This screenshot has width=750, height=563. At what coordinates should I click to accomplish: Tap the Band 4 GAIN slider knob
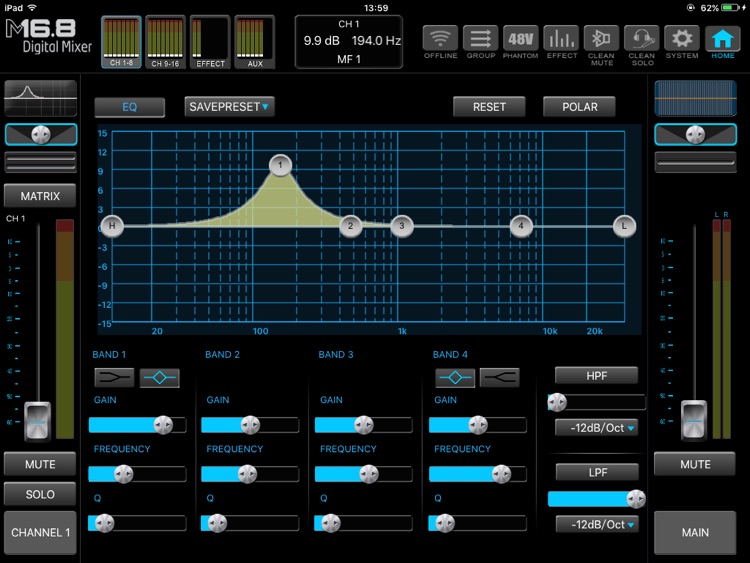[x=478, y=425]
